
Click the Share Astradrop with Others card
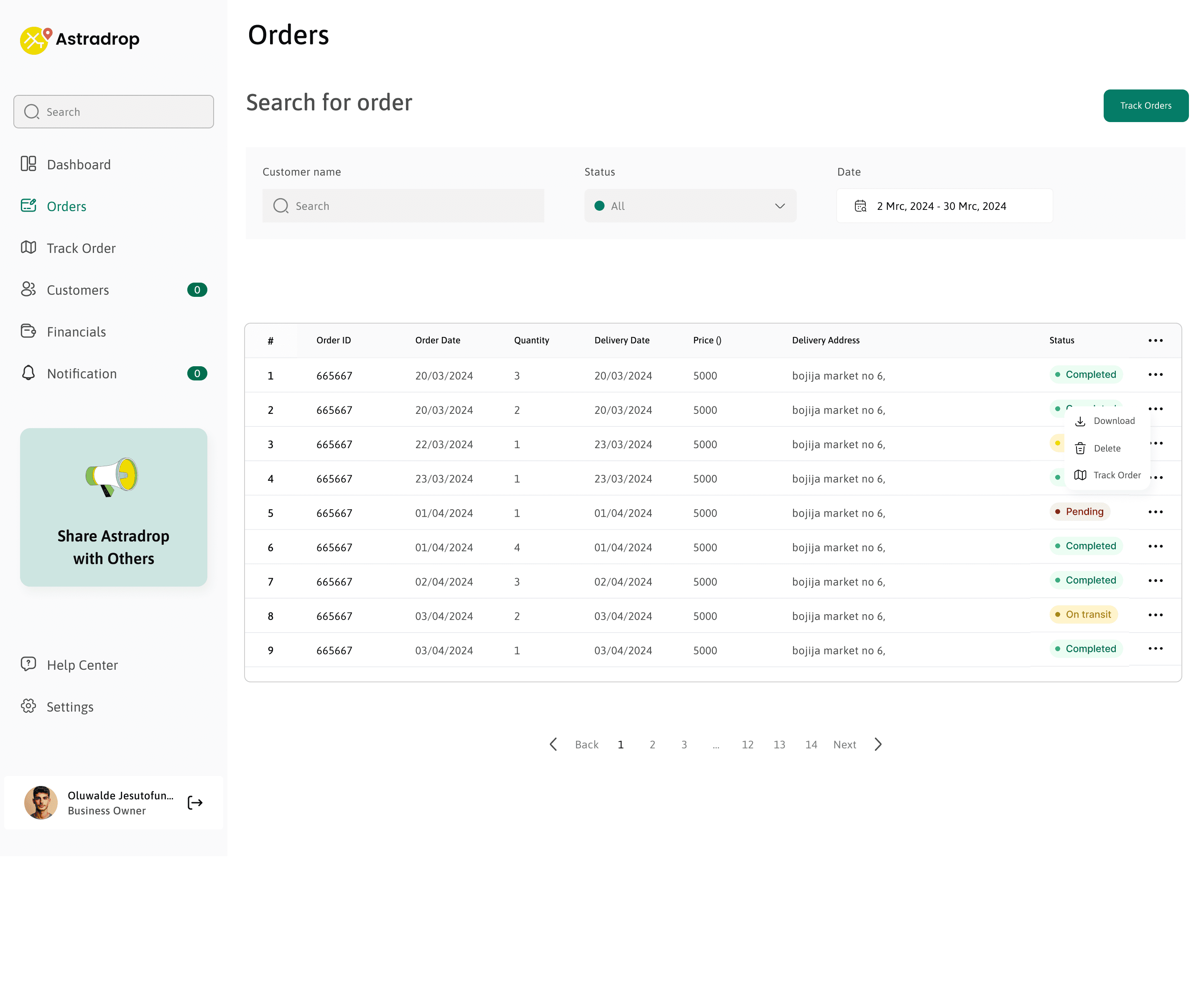pyautogui.click(x=113, y=507)
